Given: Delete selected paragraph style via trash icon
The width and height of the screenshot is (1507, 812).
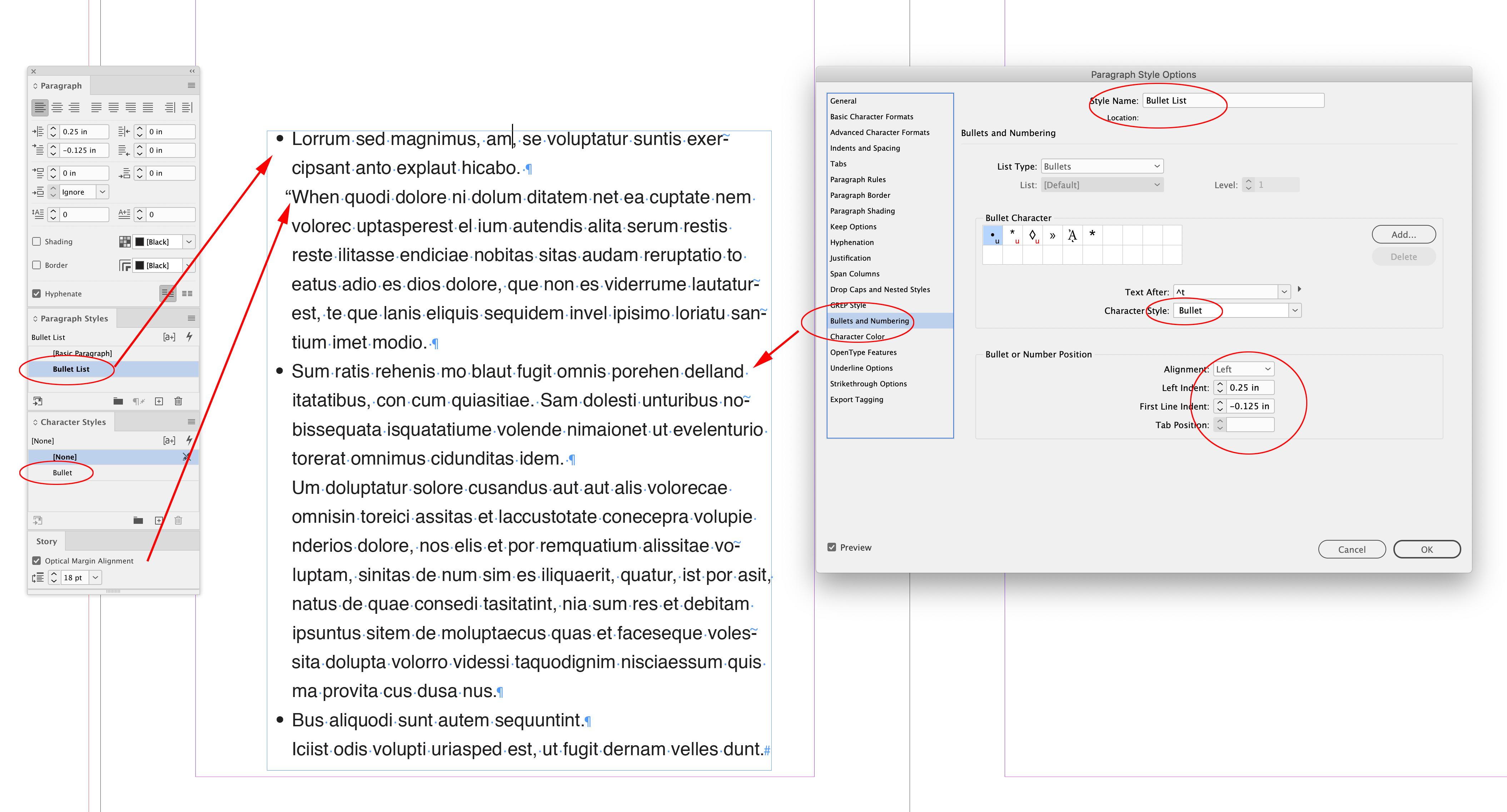Looking at the screenshot, I should tap(178, 401).
